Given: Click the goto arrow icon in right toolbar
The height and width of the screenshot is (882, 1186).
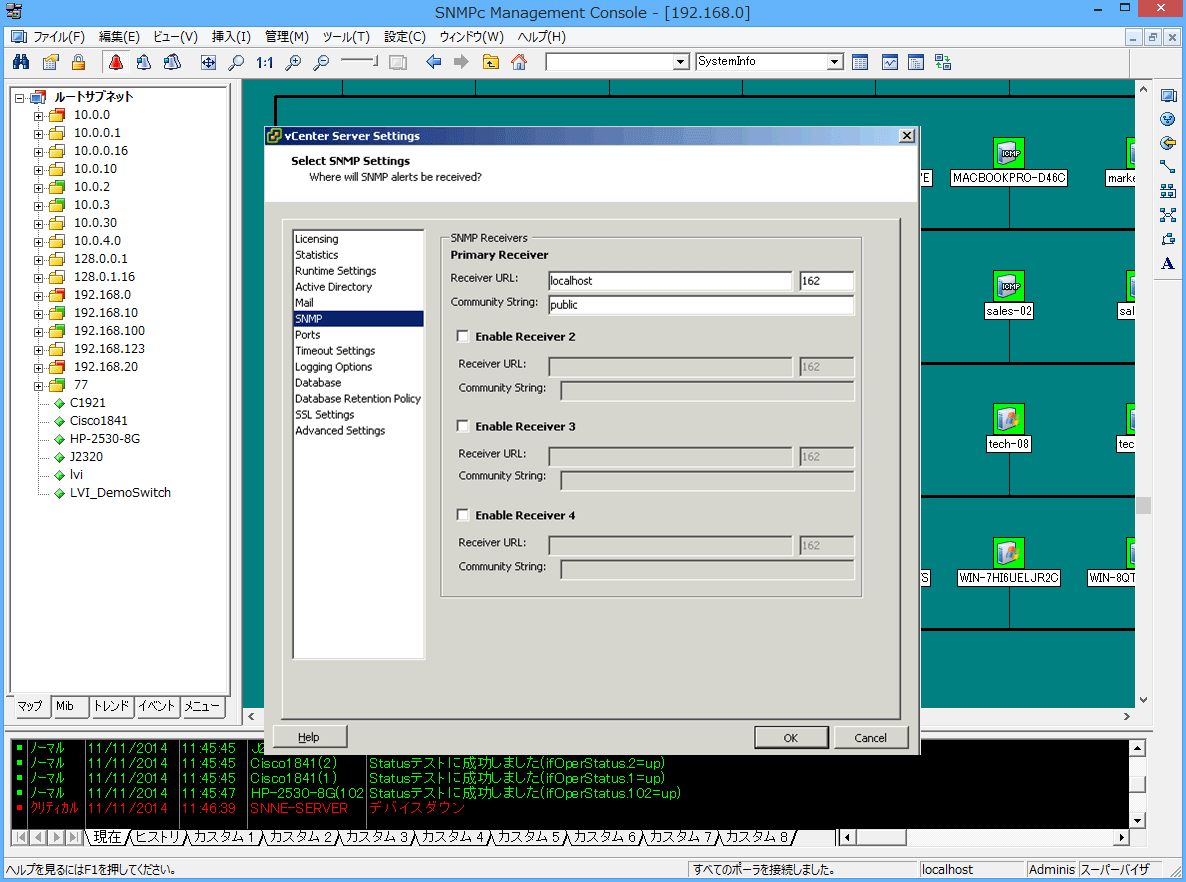Looking at the screenshot, I should pos(1169,143).
